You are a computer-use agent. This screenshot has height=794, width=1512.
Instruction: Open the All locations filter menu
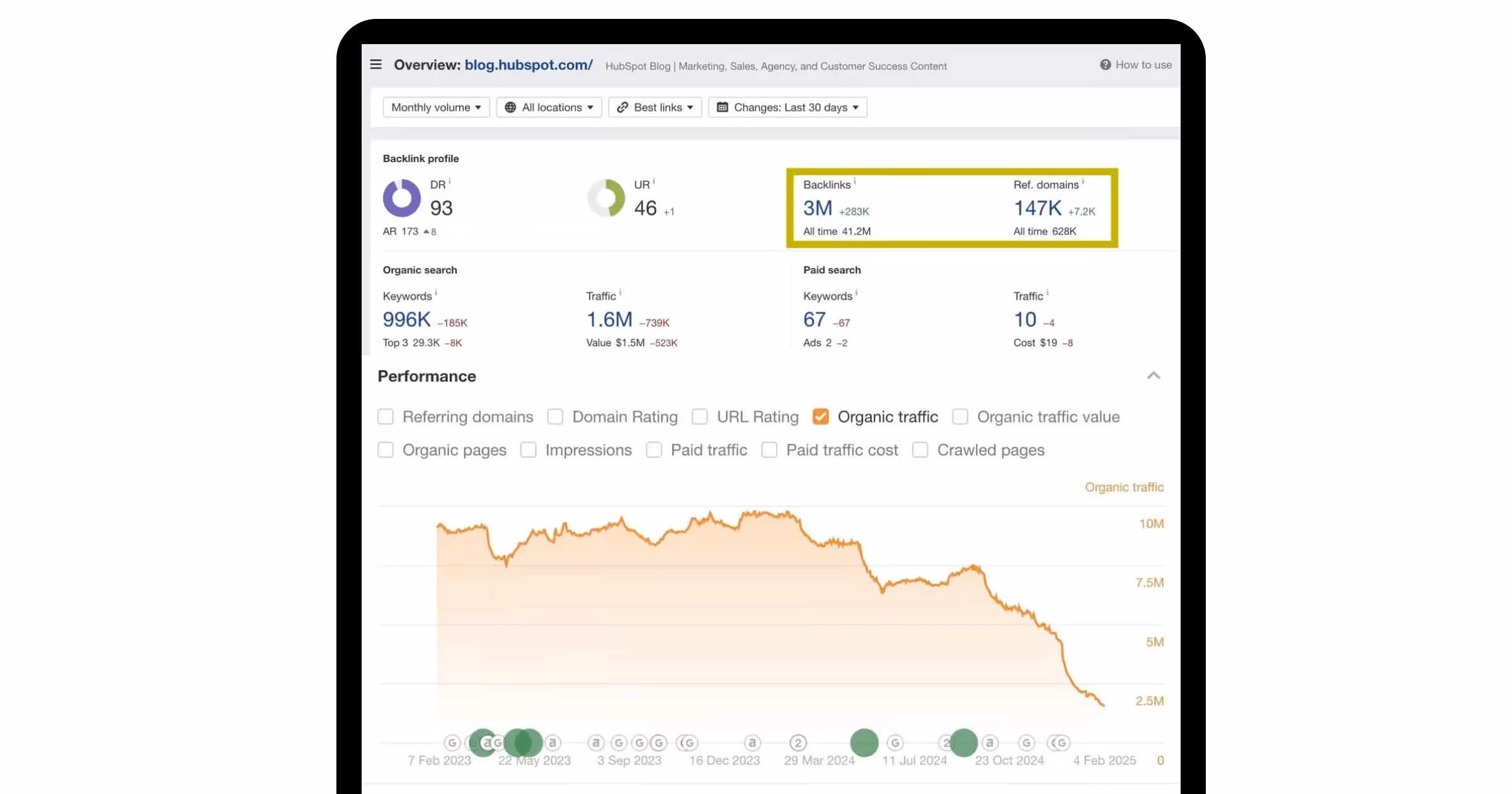coord(549,107)
